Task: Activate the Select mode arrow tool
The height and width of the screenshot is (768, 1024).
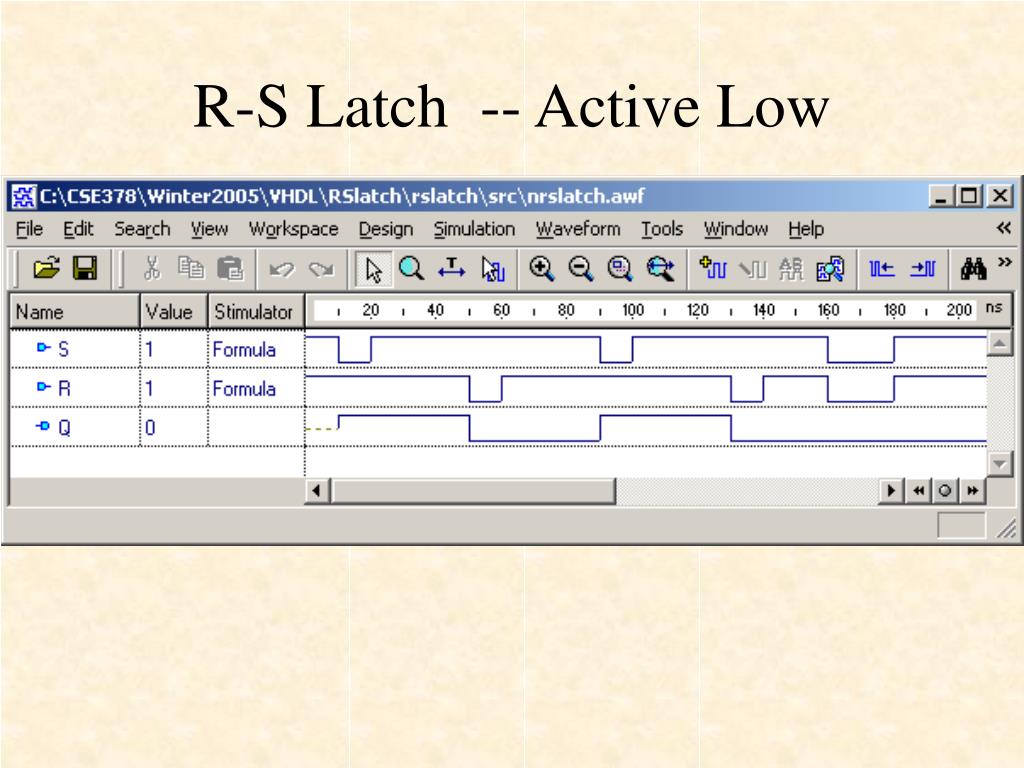Action: tap(374, 269)
